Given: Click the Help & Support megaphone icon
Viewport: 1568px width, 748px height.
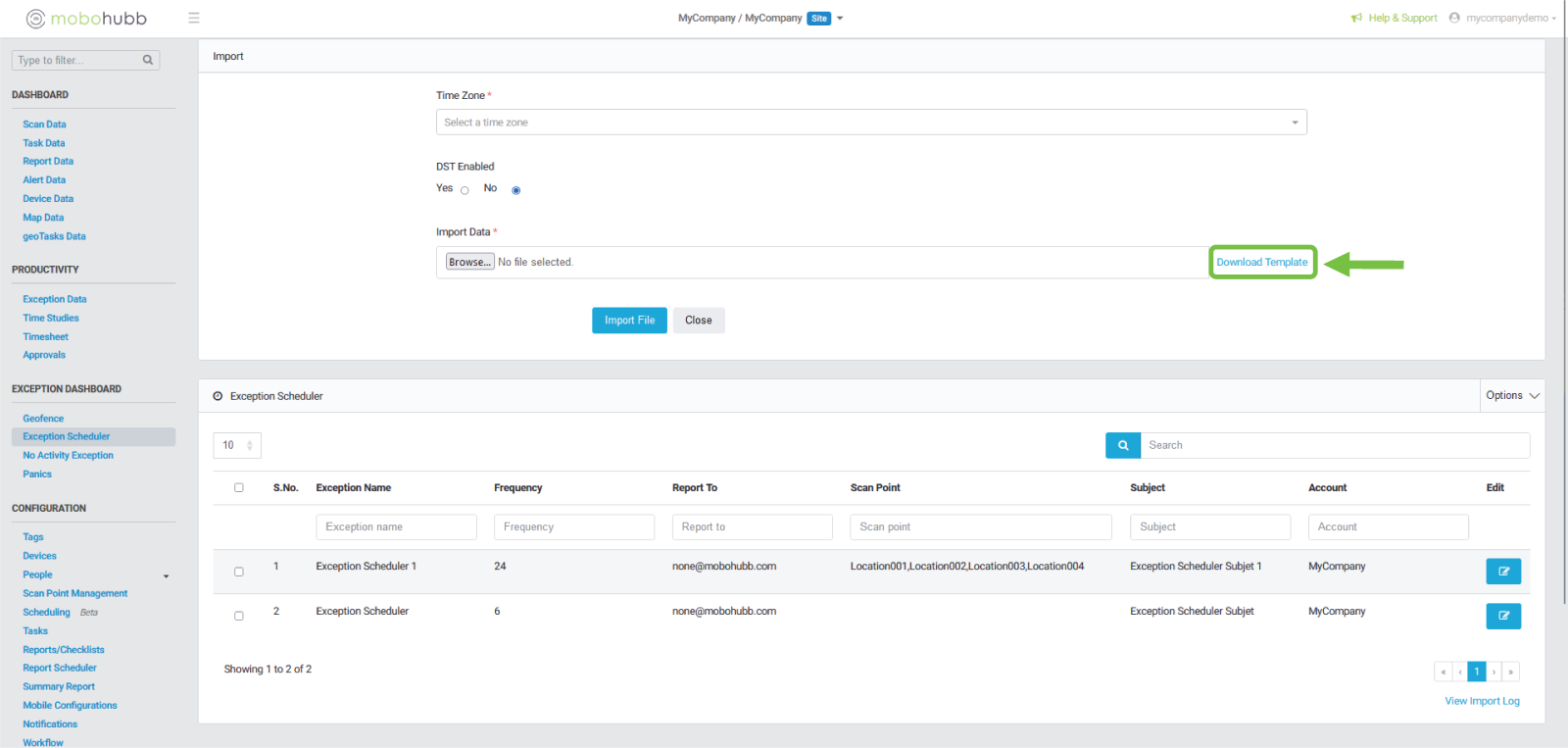Looking at the screenshot, I should coord(1356,18).
